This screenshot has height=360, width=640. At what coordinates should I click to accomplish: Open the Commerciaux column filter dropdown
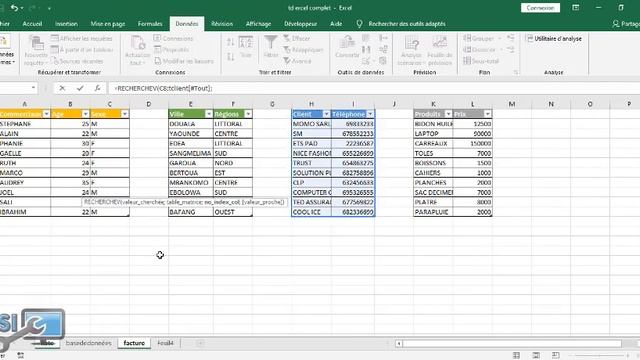pyautogui.click(x=46, y=114)
